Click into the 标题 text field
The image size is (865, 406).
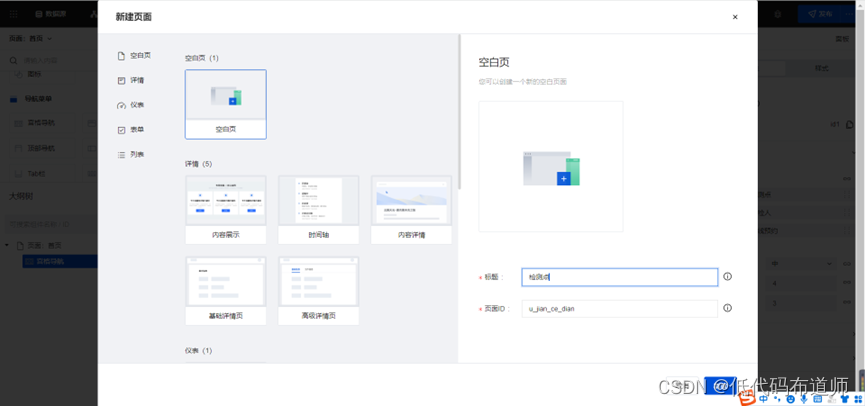[620, 277]
